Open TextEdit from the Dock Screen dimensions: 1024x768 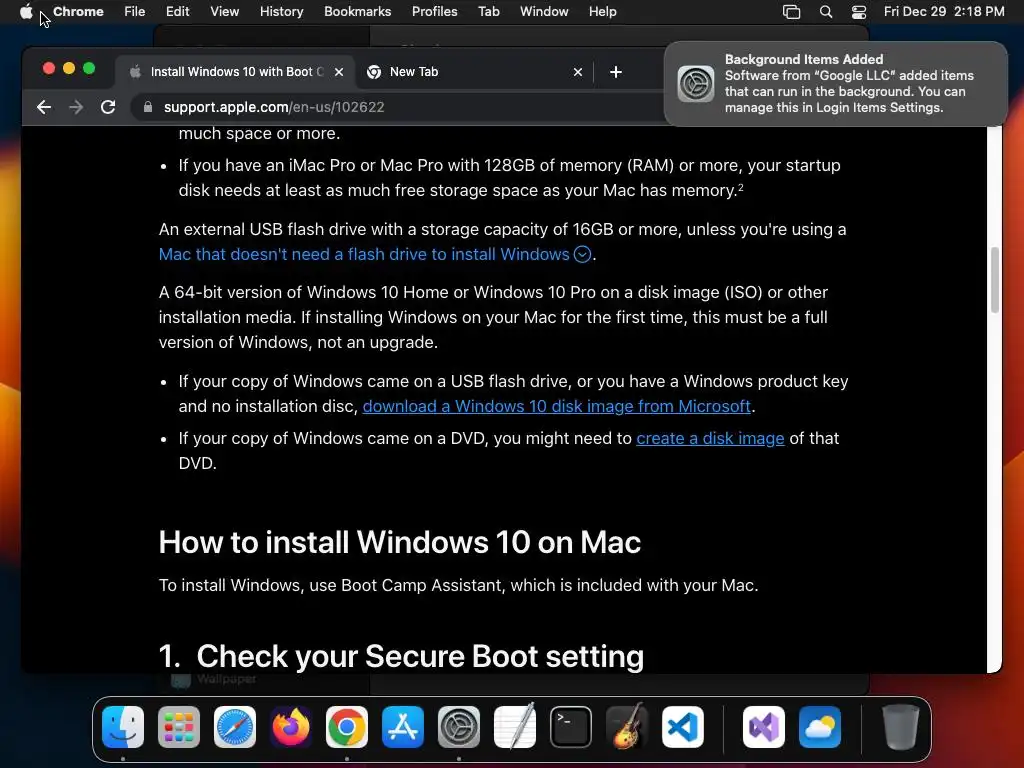coord(515,727)
